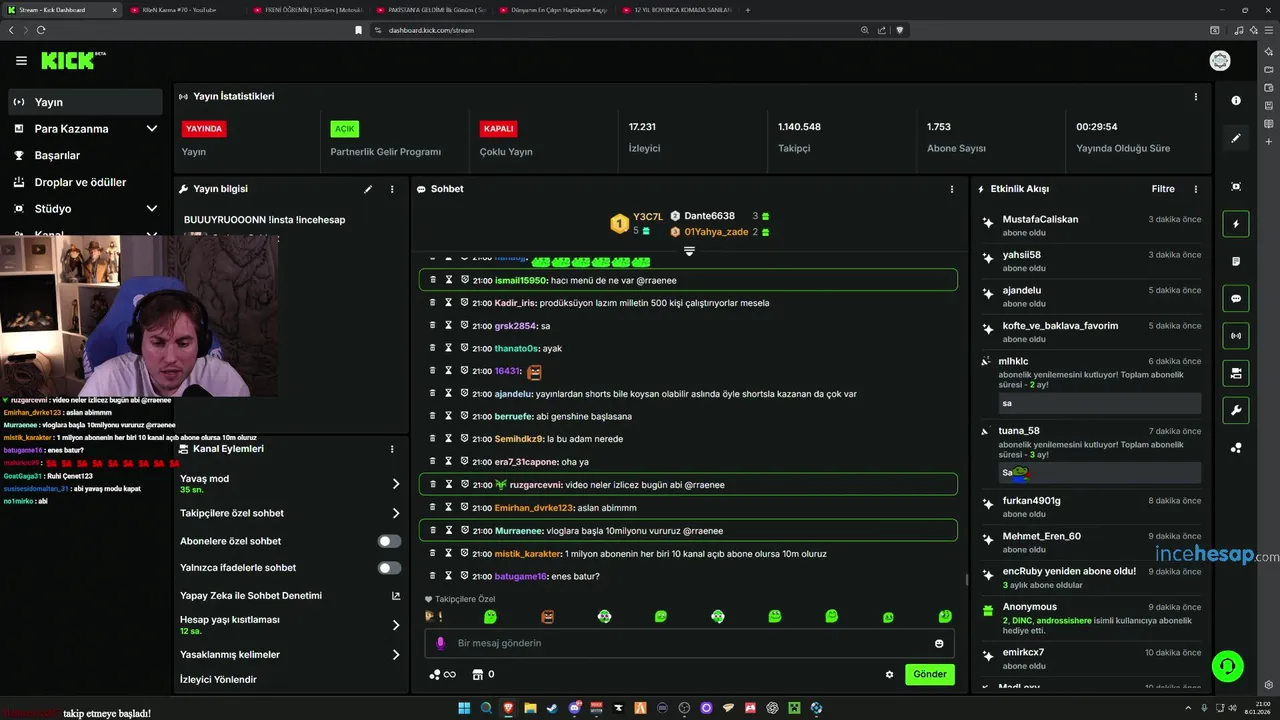Click the camera icon in right sidebar
This screenshot has height=720, width=1280.
coord(1236,373)
